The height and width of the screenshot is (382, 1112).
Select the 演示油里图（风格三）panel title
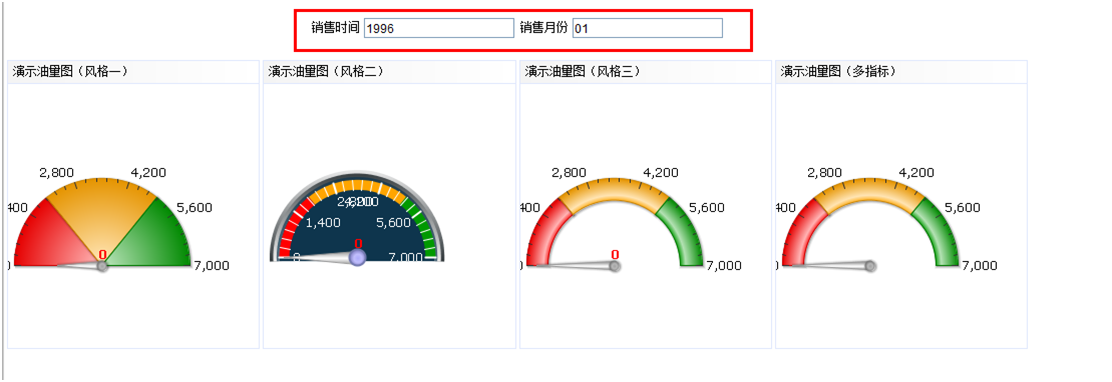pos(583,71)
